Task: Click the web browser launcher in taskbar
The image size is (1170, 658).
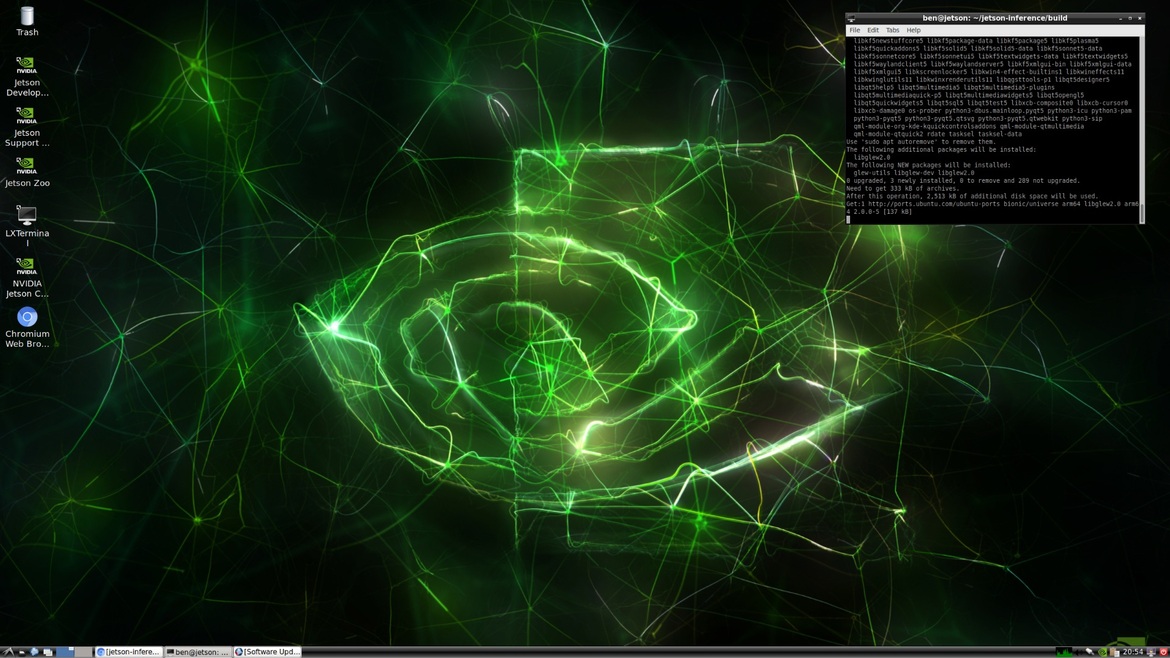Action: click(34, 651)
